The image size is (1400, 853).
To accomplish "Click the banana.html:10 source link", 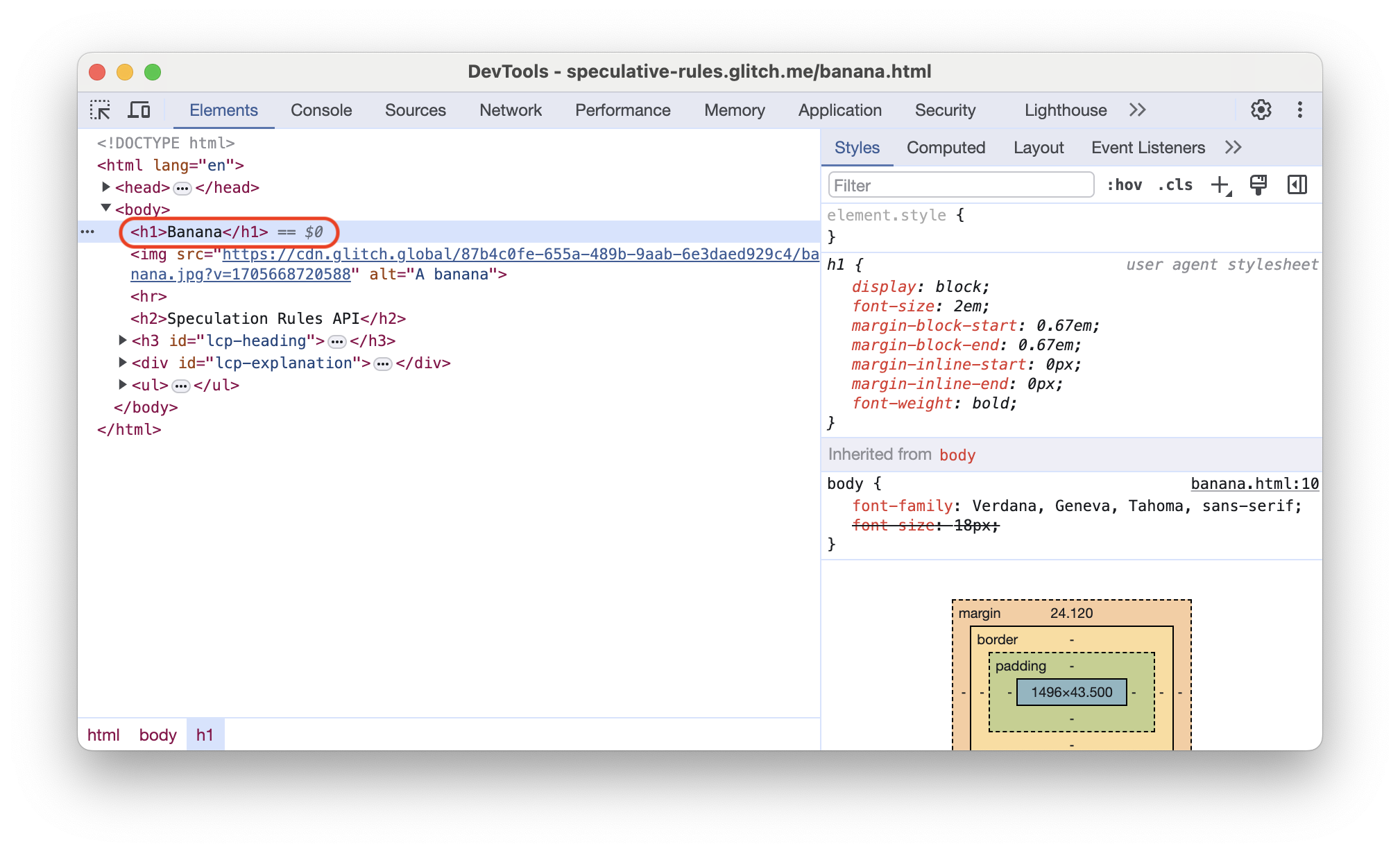I will [1254, 483].
